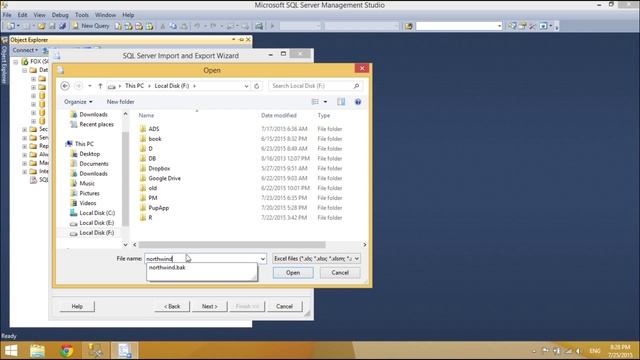Image resolution: width=640 pixels, height=360 pixels.
Task: Click the wizard Help button
Action: point(77,306)
